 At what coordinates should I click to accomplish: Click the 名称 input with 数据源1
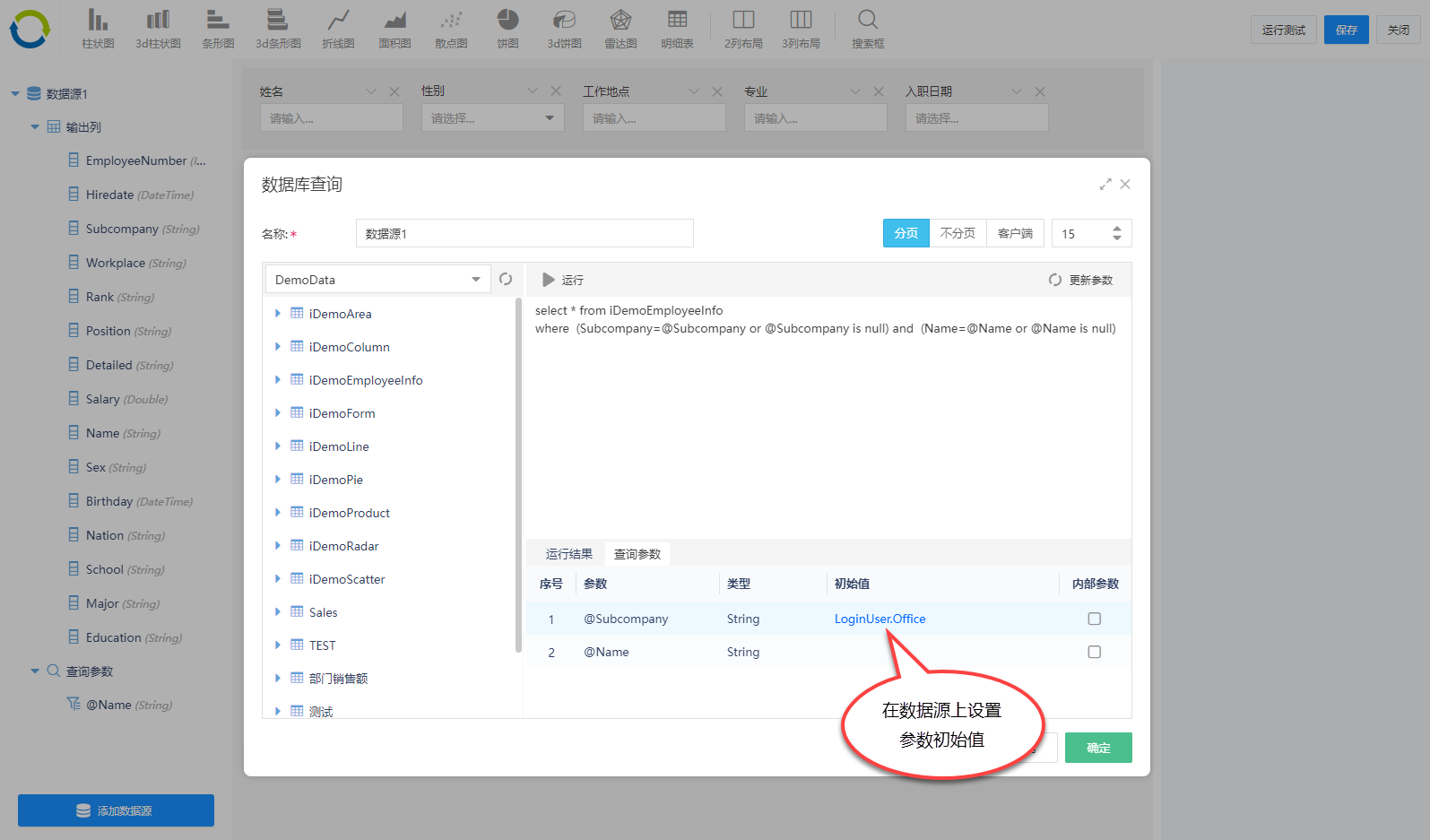point(524,233)
